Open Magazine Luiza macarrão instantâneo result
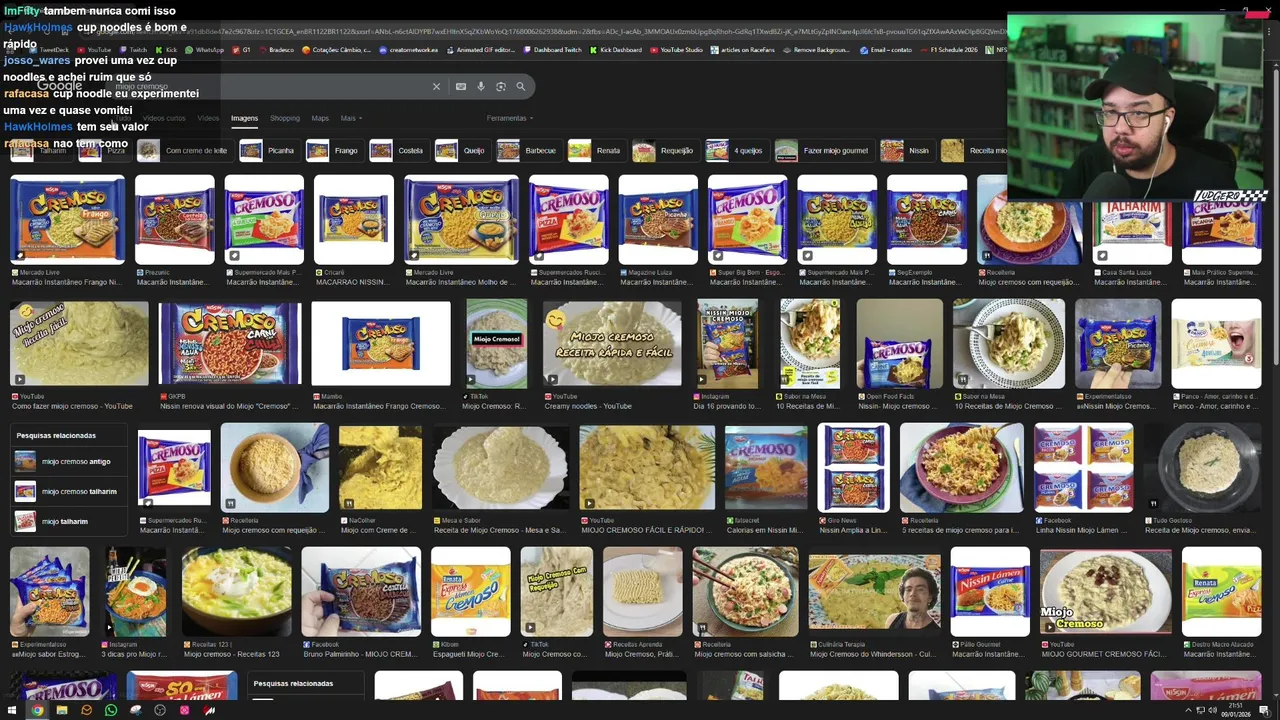1280x720 pixels. [x=658, y=220]
